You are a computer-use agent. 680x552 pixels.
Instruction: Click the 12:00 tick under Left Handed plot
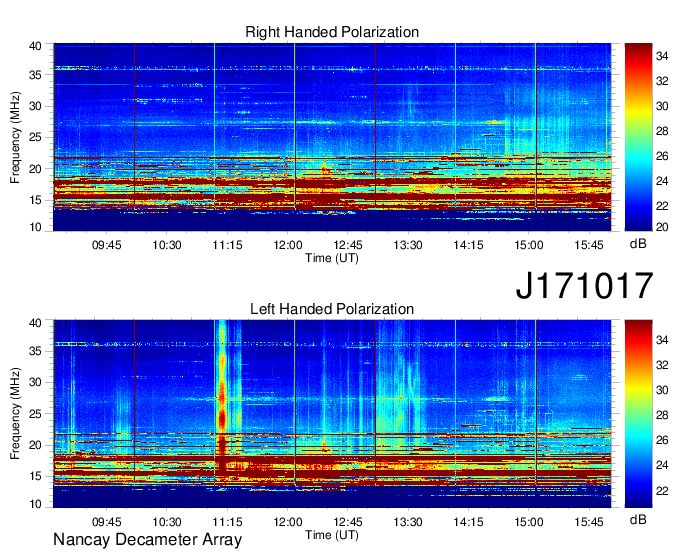[x=288, y=522]
